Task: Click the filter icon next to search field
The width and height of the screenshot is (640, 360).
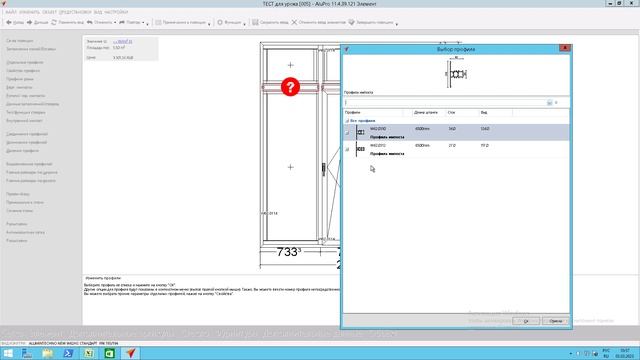Action: pyautogui.click(x=549, y=103)
